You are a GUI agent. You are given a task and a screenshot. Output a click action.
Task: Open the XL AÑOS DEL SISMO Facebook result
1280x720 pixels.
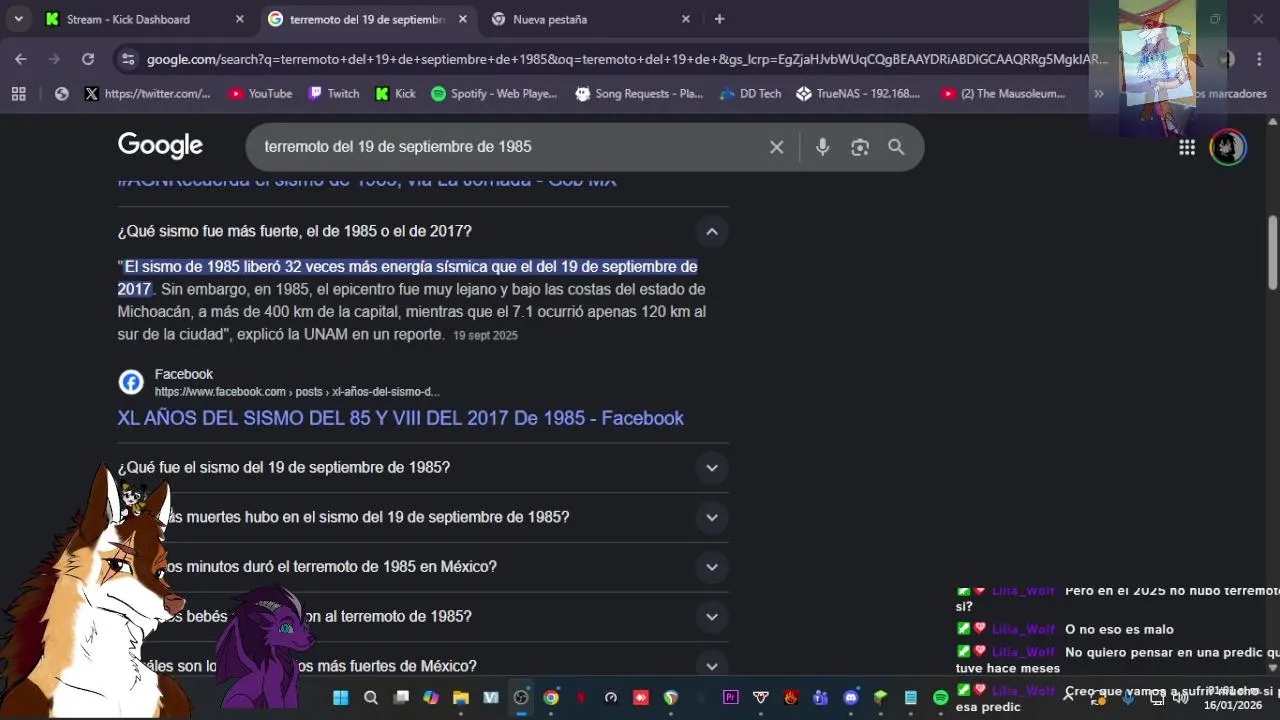point(400,418)
